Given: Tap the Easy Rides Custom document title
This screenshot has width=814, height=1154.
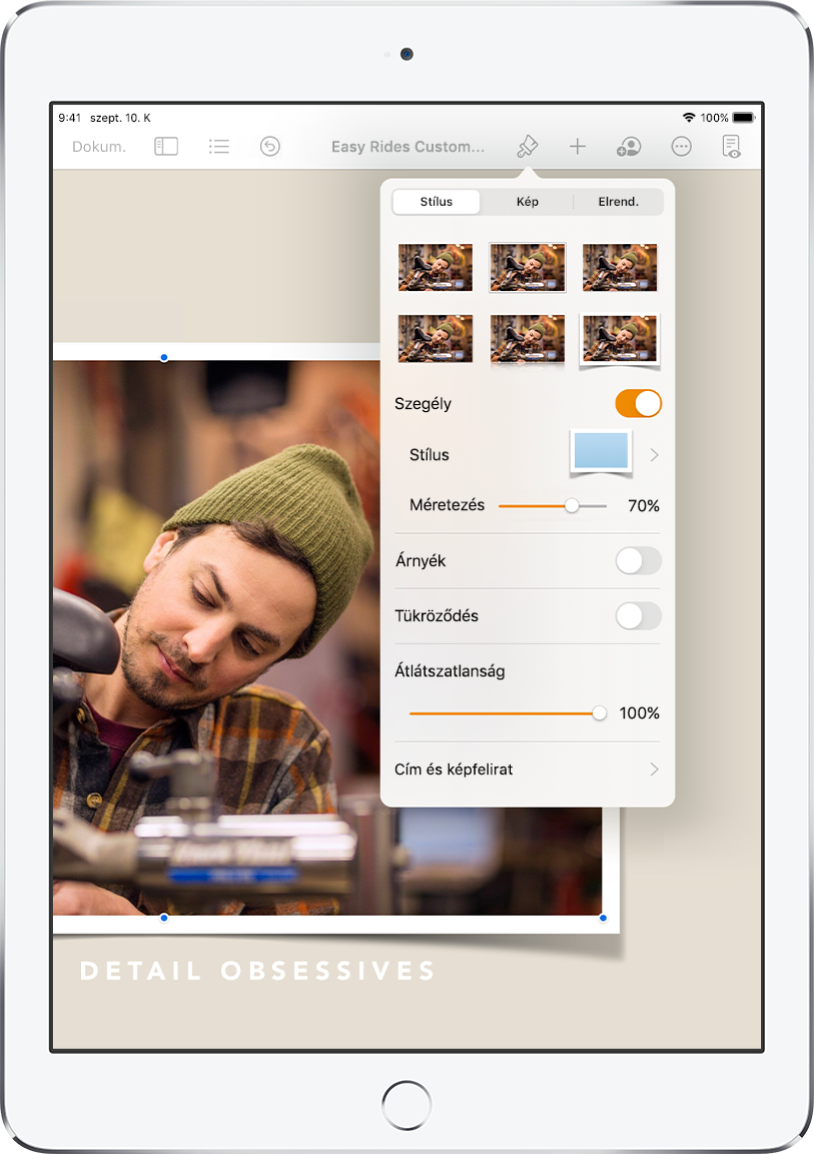Looking at the screenshot, I should (x=408, y=146).
